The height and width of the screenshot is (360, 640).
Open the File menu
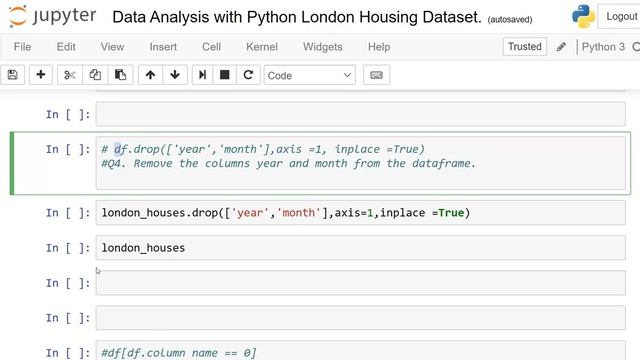(x=22, y=47)
